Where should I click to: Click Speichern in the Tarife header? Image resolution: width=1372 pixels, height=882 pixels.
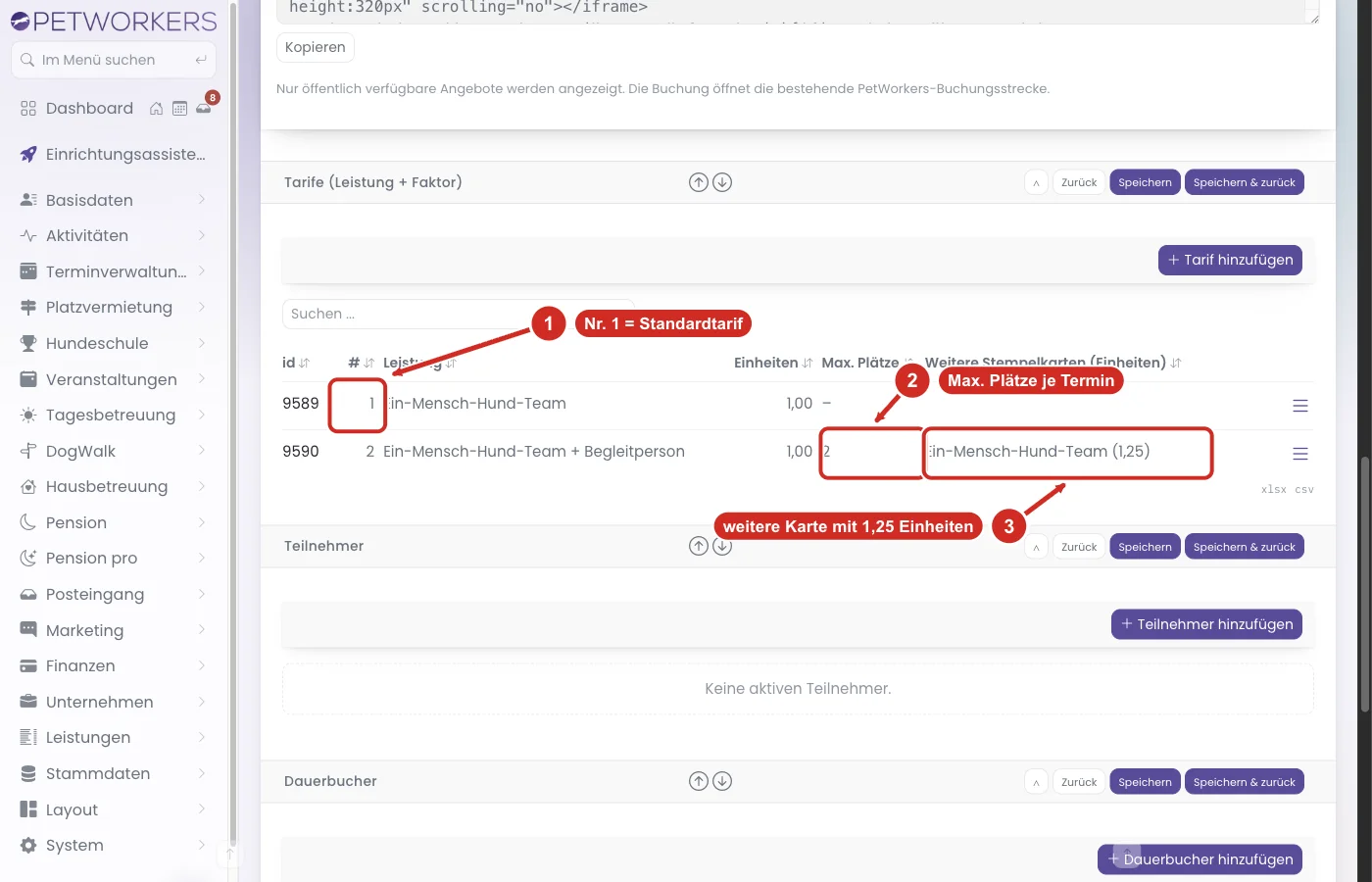pyautogui.click(x=1145, y=182)
